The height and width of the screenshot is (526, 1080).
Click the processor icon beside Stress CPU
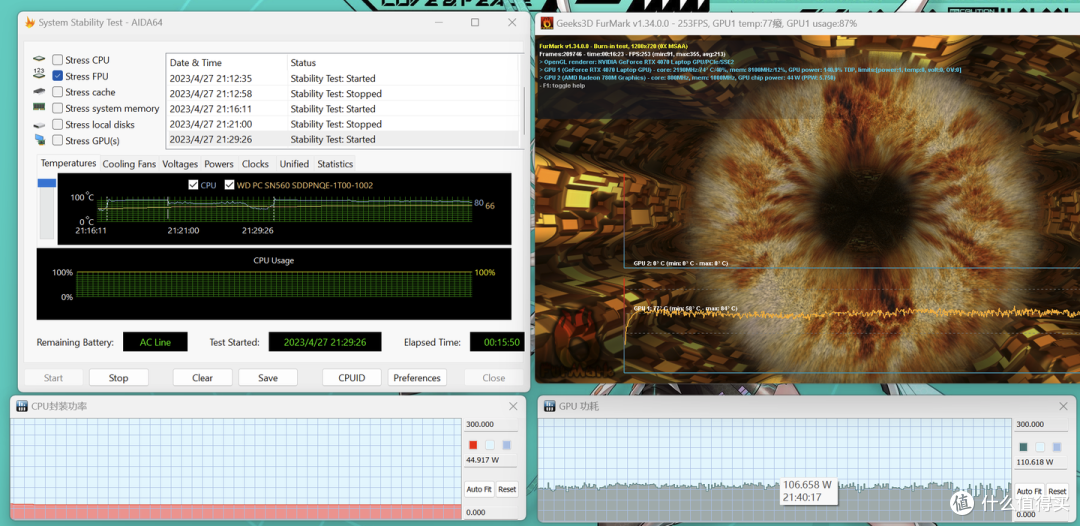coord(39,60)
